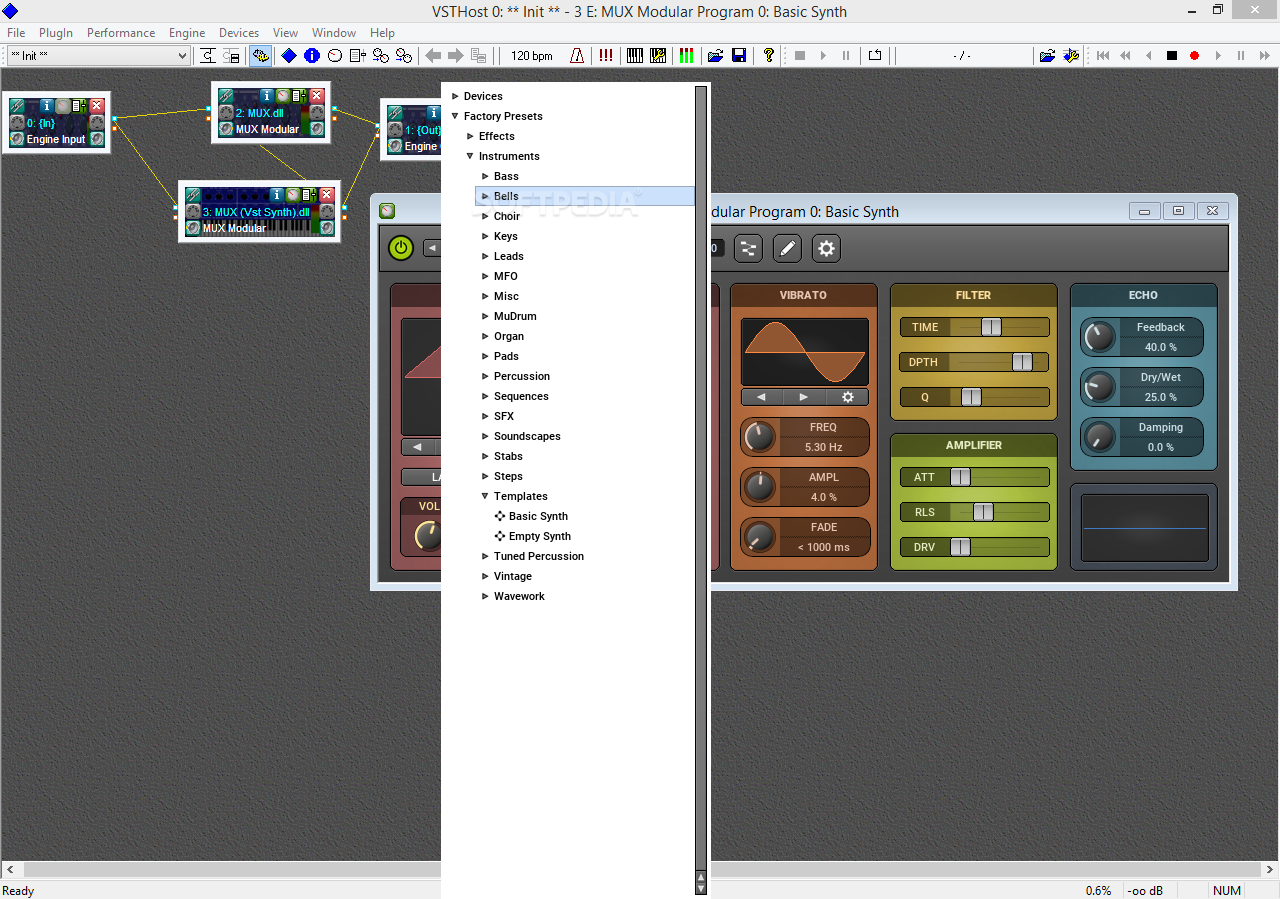1280x899 pixels.
Task: Click the vibrato waveform gear icon
Action: click(848, 397)
